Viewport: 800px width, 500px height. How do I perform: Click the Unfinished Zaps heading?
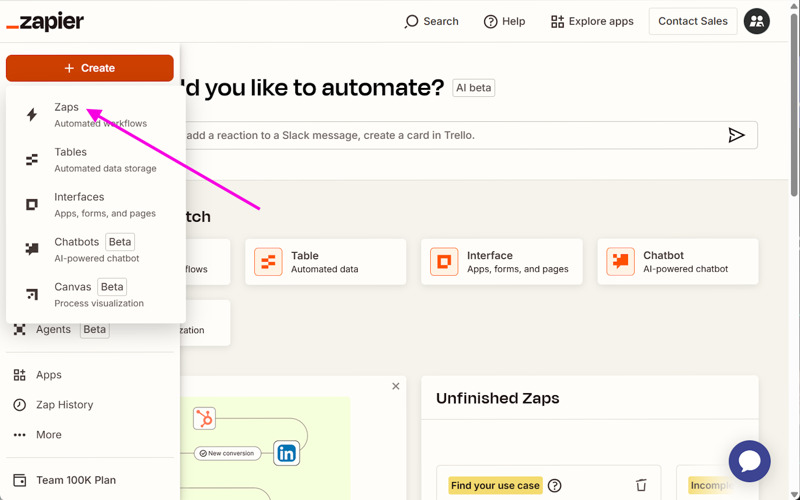pyautogui.click(x=497, y=398)
